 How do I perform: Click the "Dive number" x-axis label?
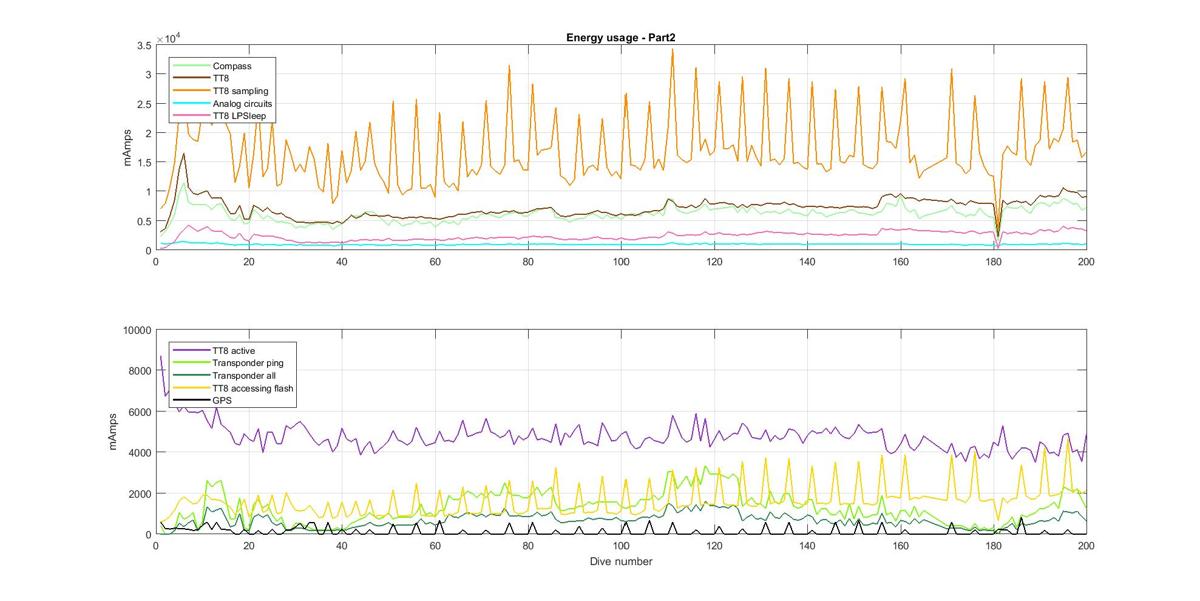pos(621,562)
